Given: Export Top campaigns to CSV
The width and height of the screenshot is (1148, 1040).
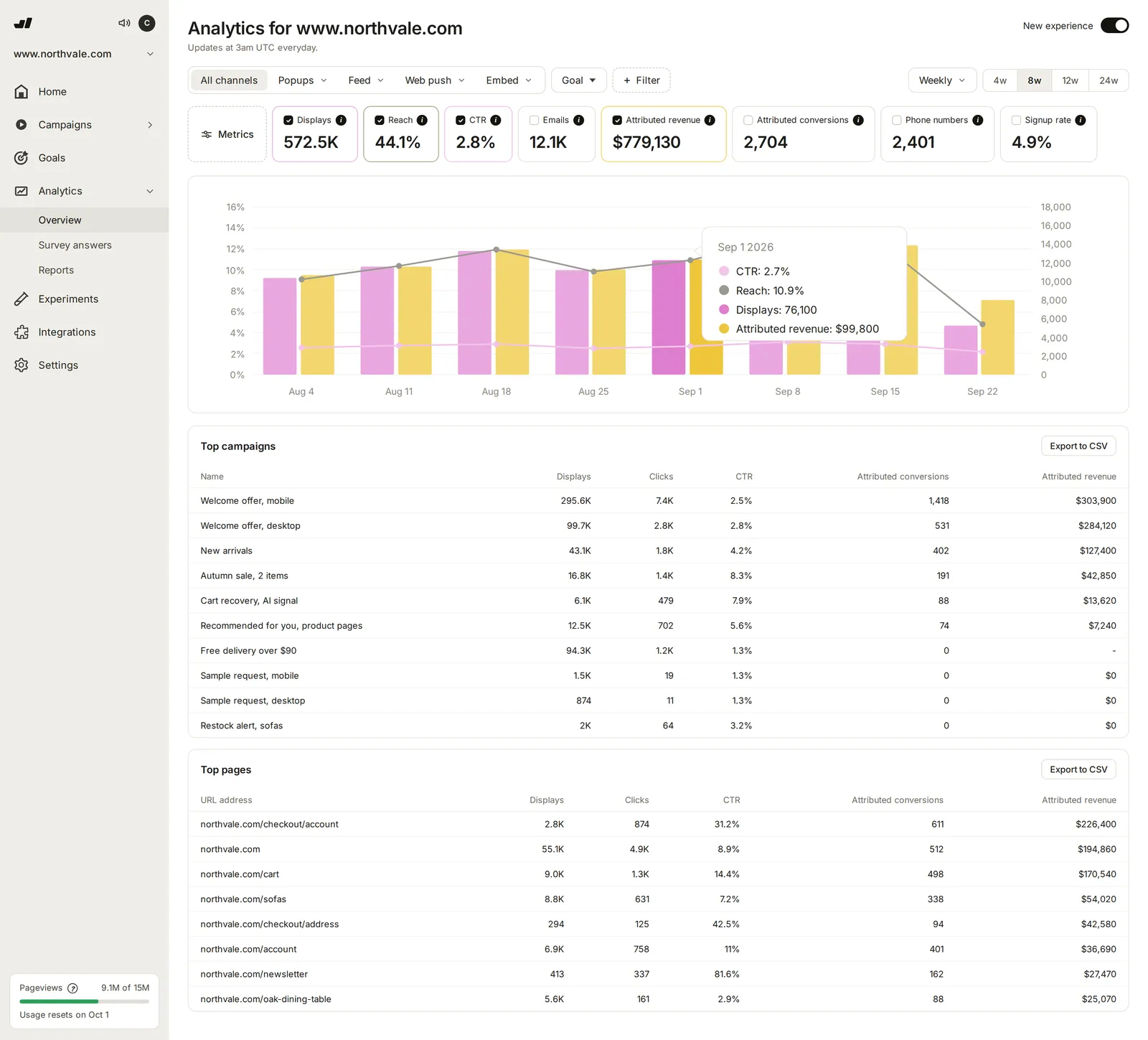Looking at the screenshot, I should coord(1078,446).
